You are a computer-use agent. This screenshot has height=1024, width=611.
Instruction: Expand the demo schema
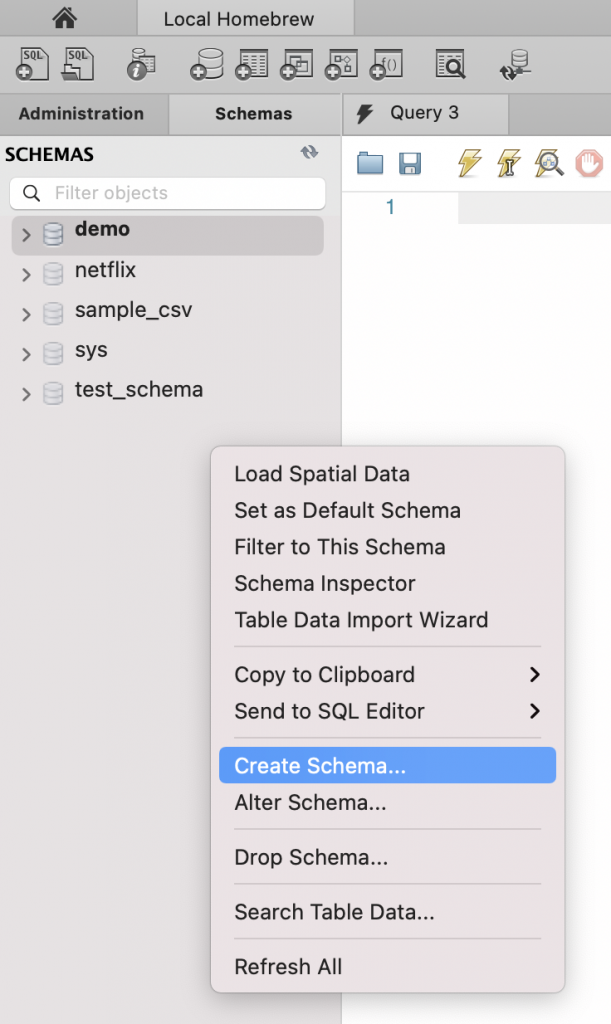pos(27,235)
